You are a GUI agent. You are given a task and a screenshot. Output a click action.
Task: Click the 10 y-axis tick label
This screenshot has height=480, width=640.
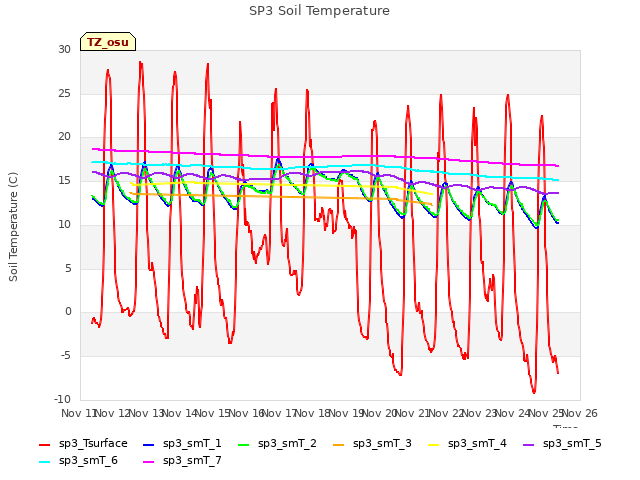64,224
